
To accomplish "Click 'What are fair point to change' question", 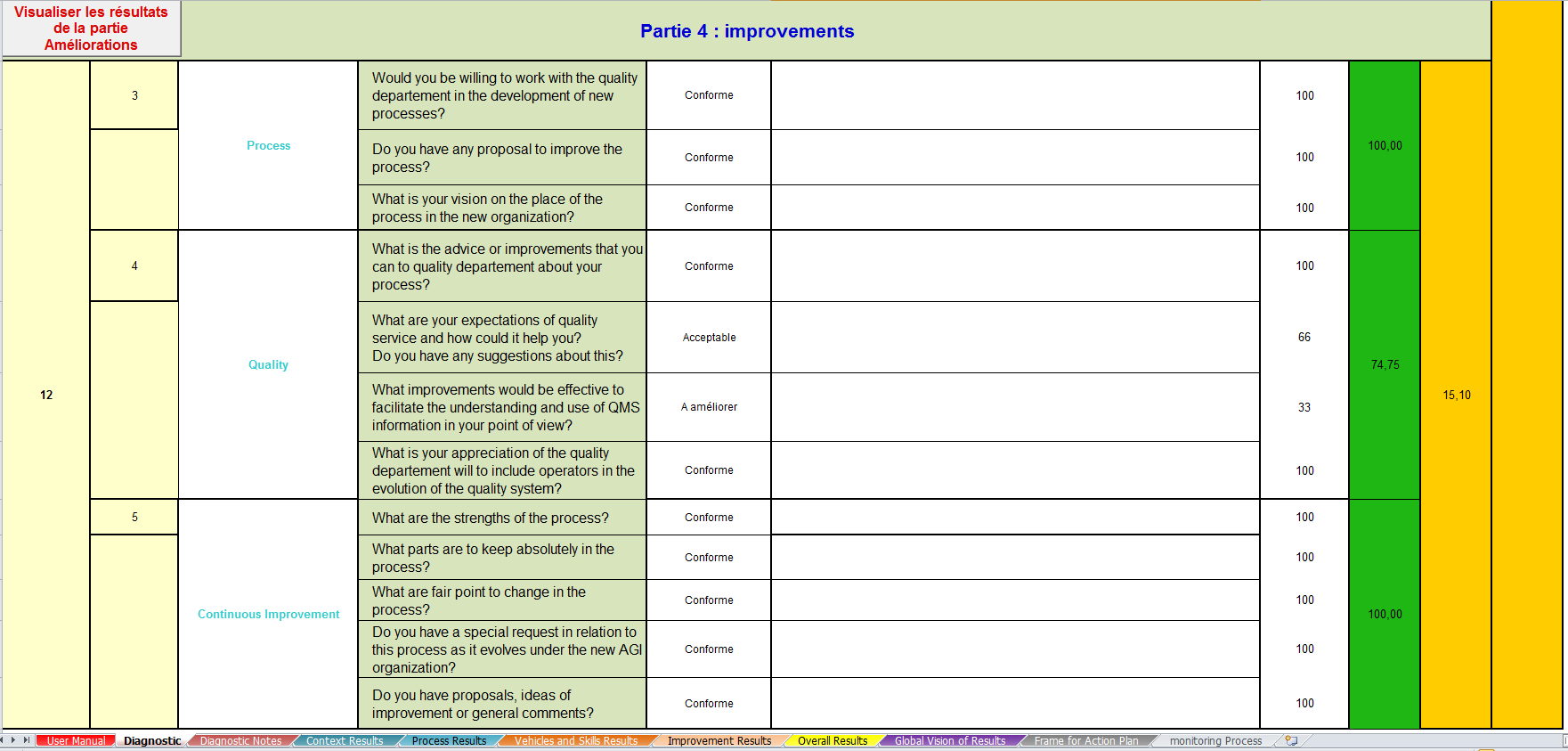I will pyautogui.click(x=502, y=600).
